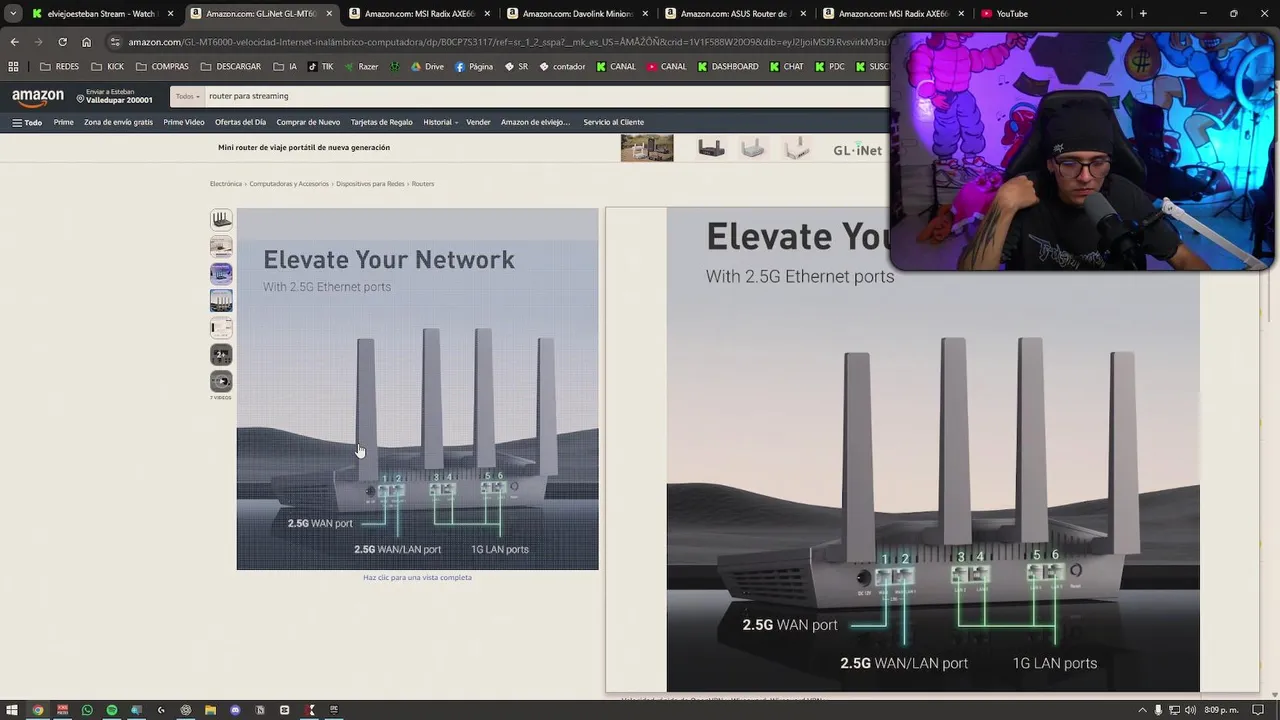1280x720 pixels.
Task: Open the Todo hamburger menu
Action: 27,122
